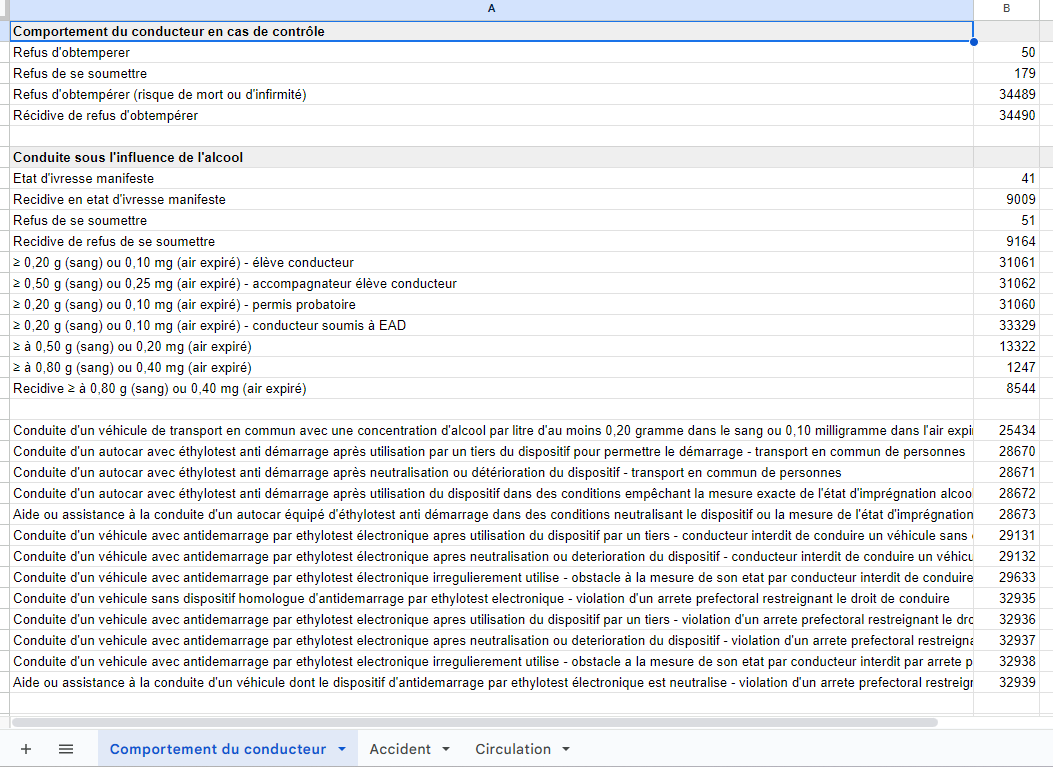Select heading 'Conduite sous l'influence de l'alcool'
Viewport: 1053px width, 767px height.
492,157
